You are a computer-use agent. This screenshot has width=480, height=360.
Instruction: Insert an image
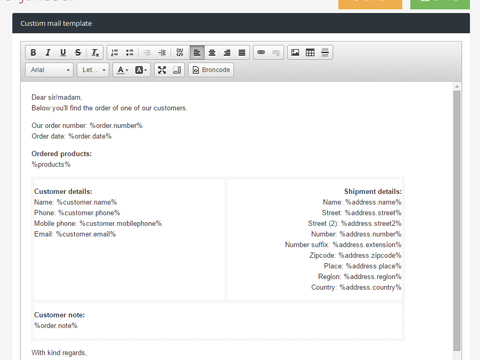pos(295,53)
